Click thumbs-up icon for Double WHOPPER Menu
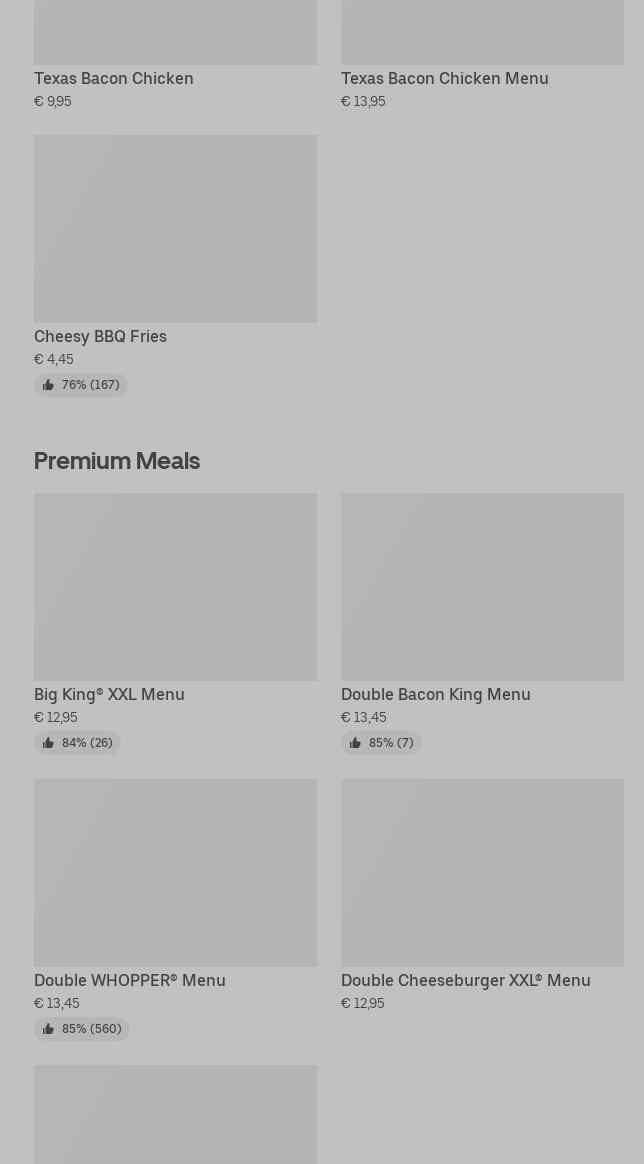This screenshot has height=1164, width=644. tap(48, 1029)
